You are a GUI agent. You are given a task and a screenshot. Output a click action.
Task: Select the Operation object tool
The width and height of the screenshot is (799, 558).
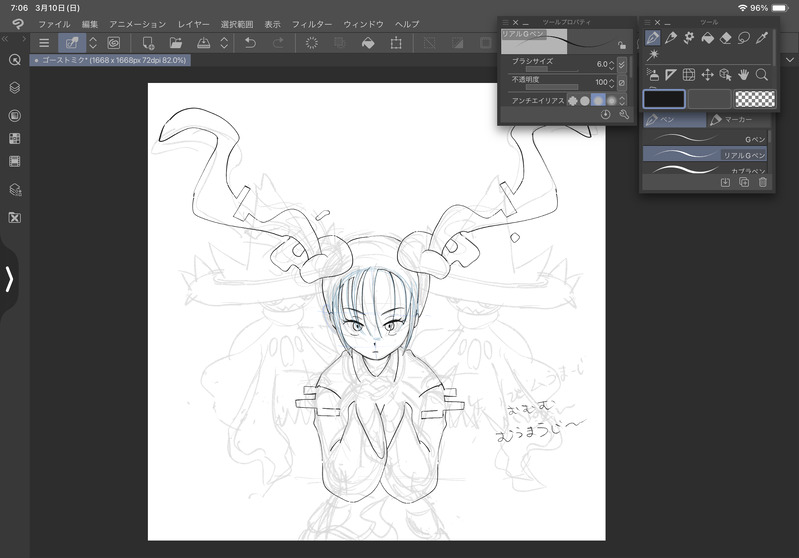[726, 75]
